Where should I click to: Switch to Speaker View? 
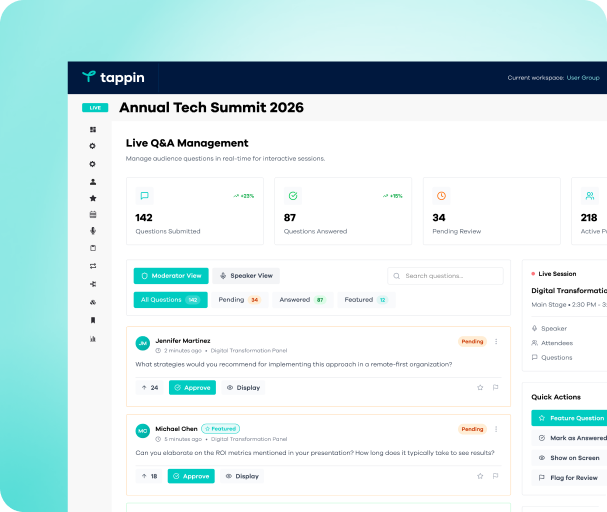pyautogui.click(x=246, y=275)
